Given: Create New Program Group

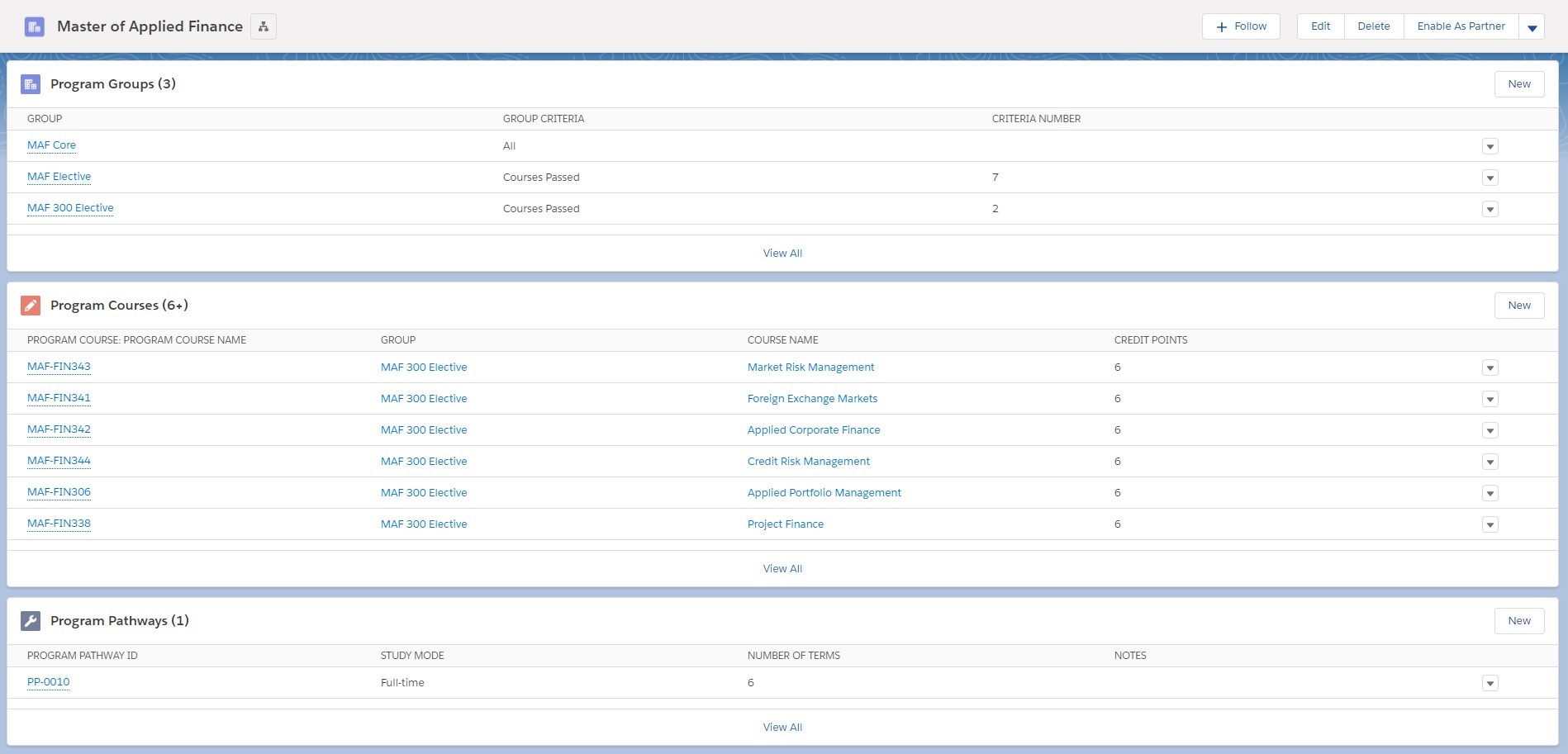Looking at the screenshot, I should 1518,84.
